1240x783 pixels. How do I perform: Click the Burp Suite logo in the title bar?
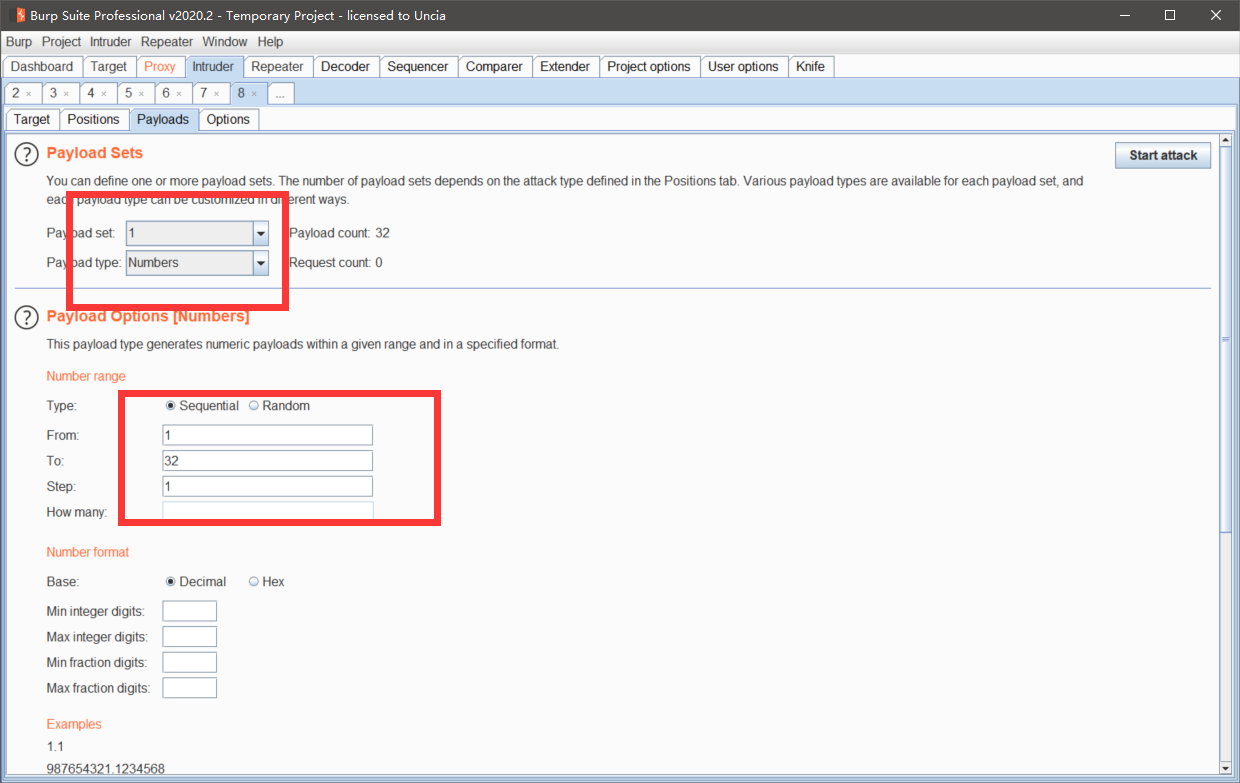(19, 15)
